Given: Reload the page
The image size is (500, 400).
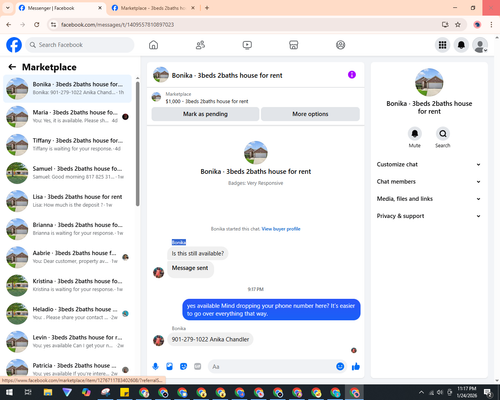Looking at the screenshot, I should point(37,25).
